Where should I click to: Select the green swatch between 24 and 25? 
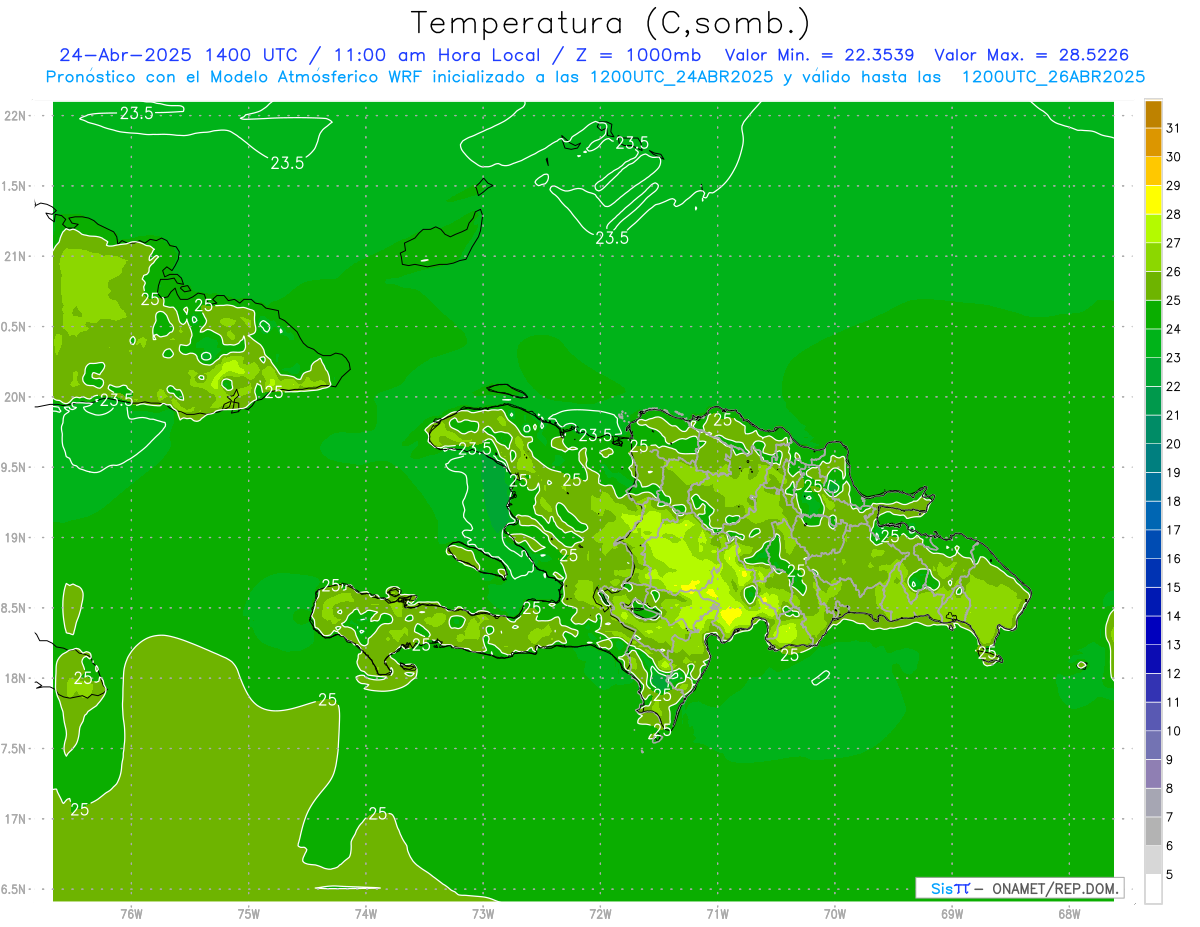[1153, 314]
